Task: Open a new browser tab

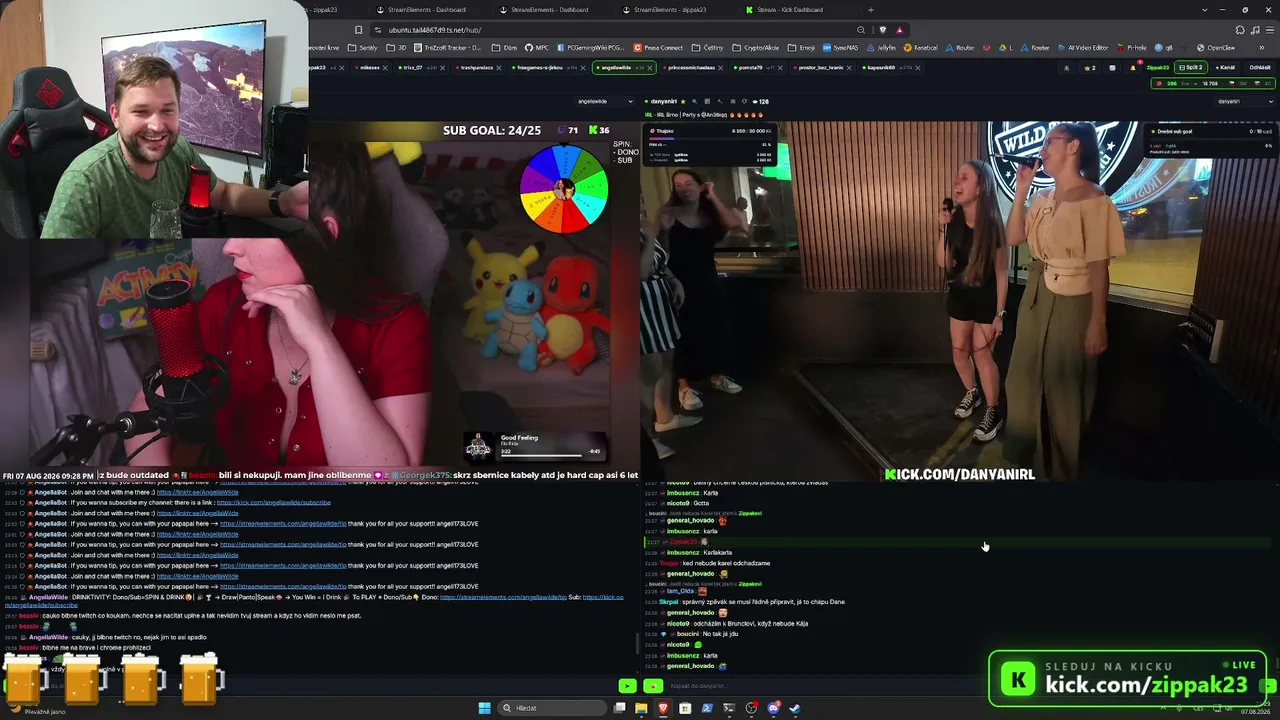Action: (870, 10)
